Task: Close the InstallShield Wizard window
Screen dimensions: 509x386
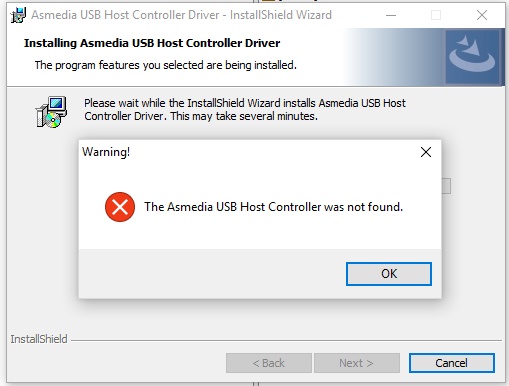Action: [x=482, y=15]
